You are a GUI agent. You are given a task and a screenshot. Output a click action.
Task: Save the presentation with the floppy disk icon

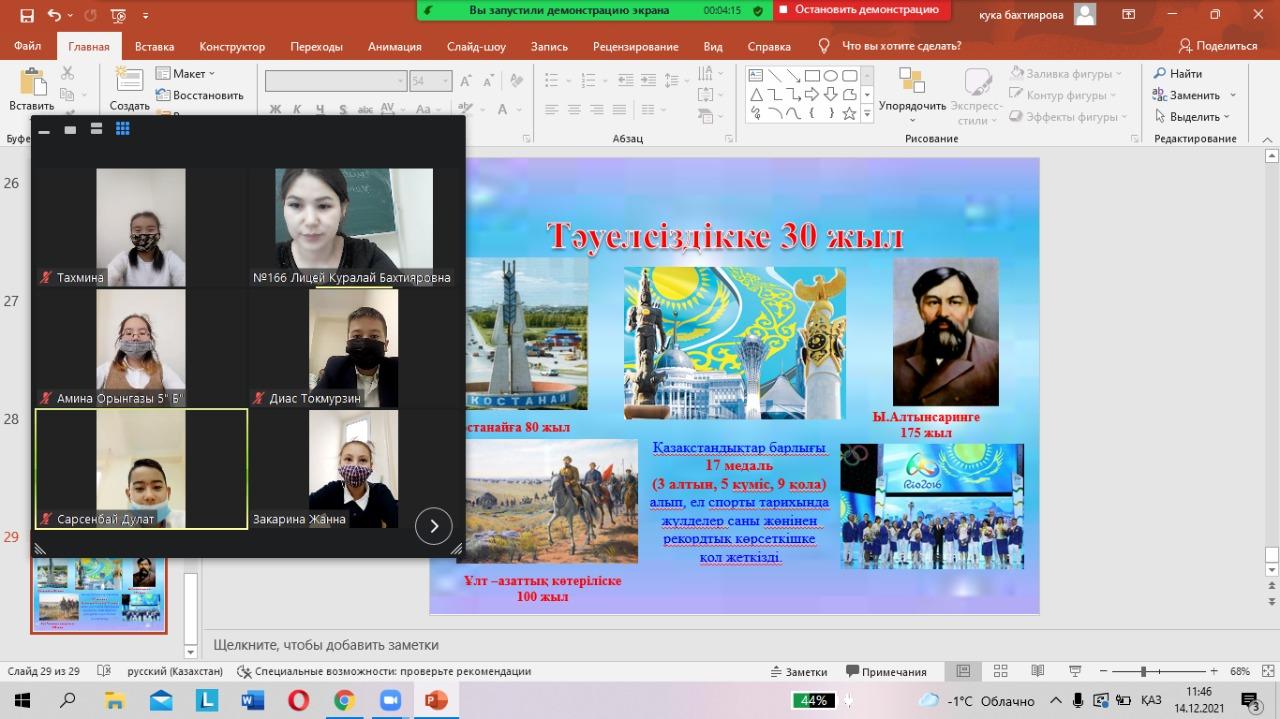pyautogui.click(x=26, y=15)
